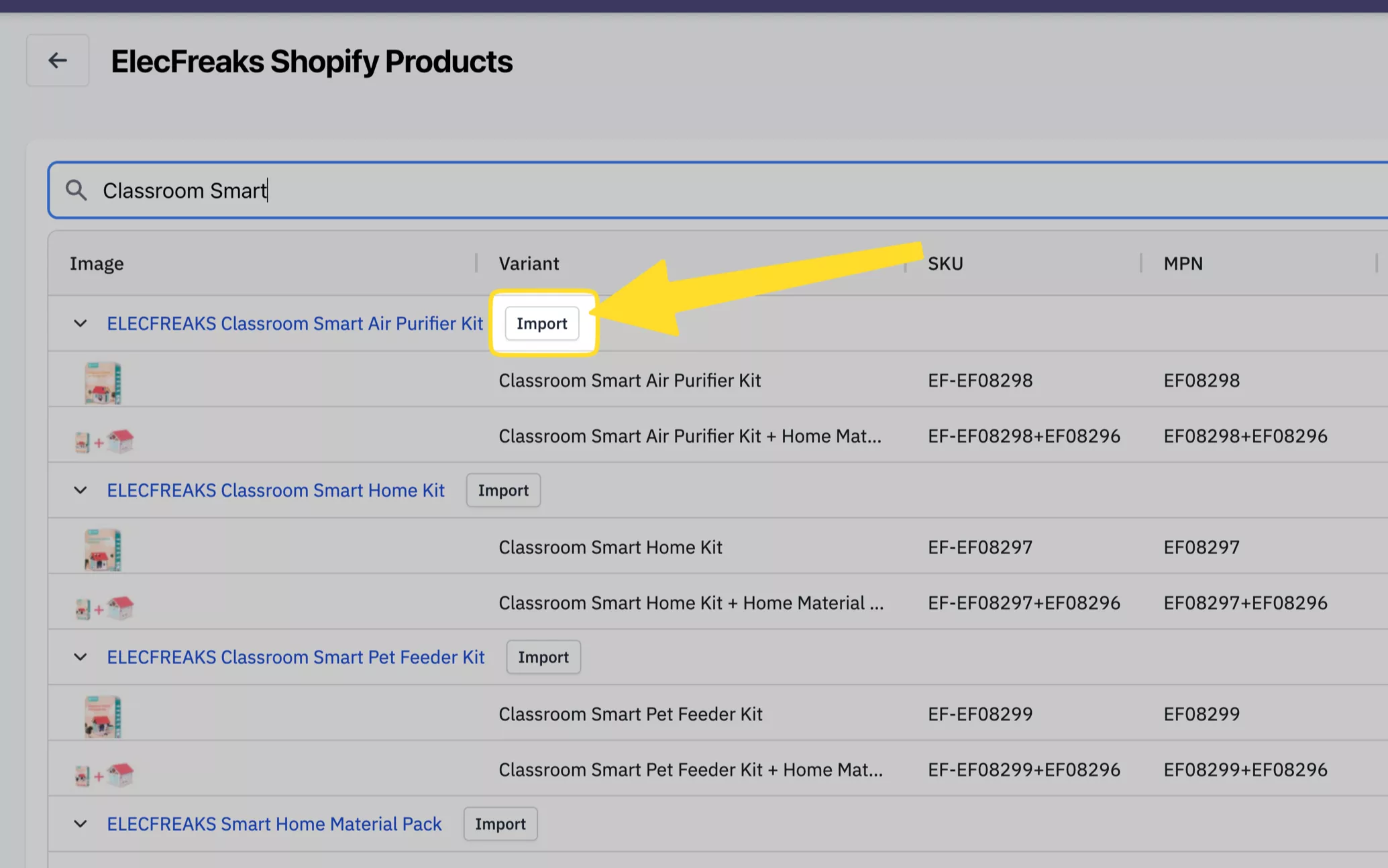This screenshot has width=1388, height=868.
Task: Click the Image column header
Action: tap(97, 264)
